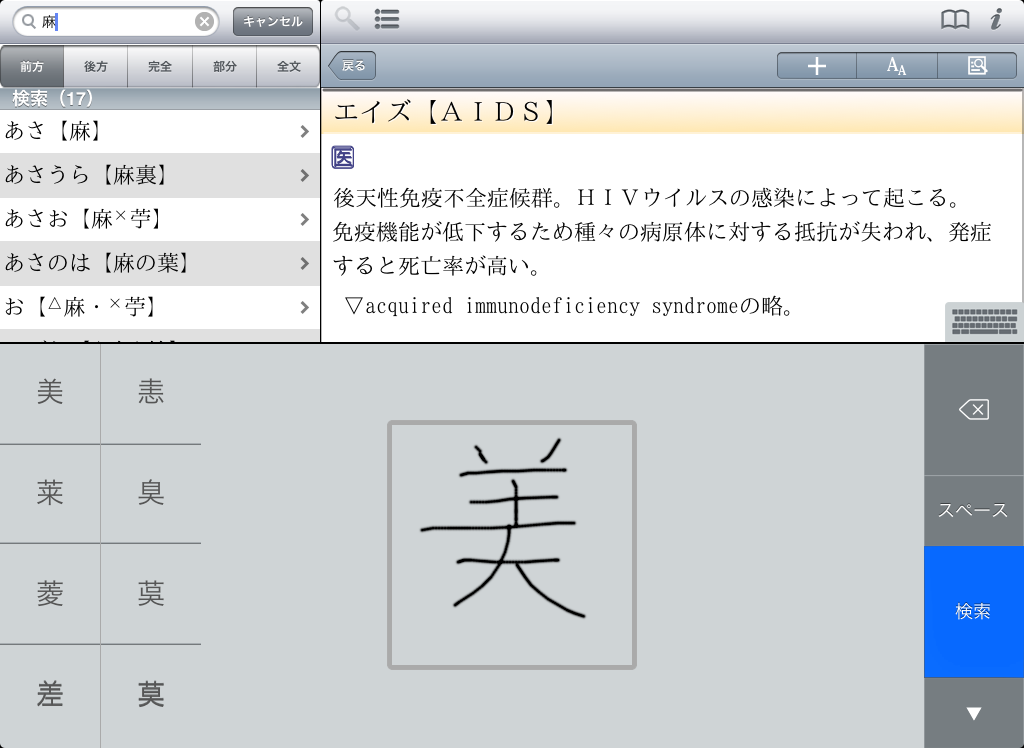The width and height of the screenshot is (1024, 748).
Task: Switch search mode to 後方
Action: point(96,67)
